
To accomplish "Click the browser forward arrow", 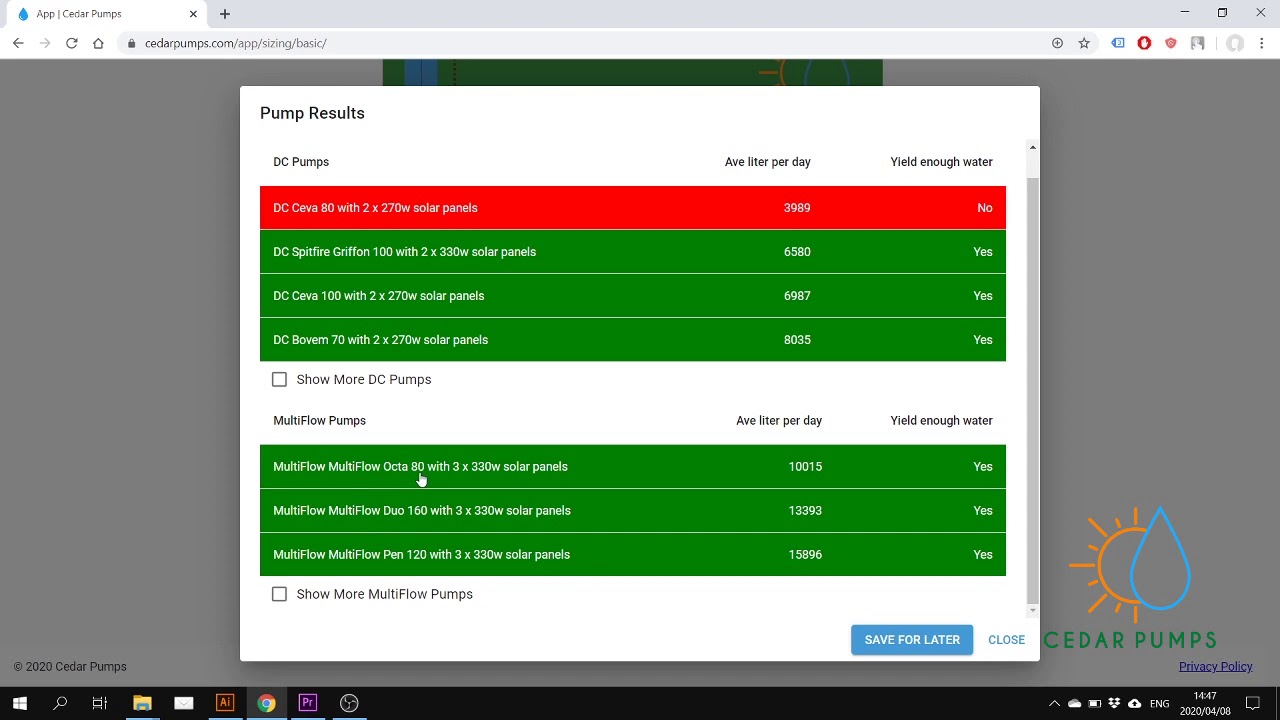I will point(45,43).
